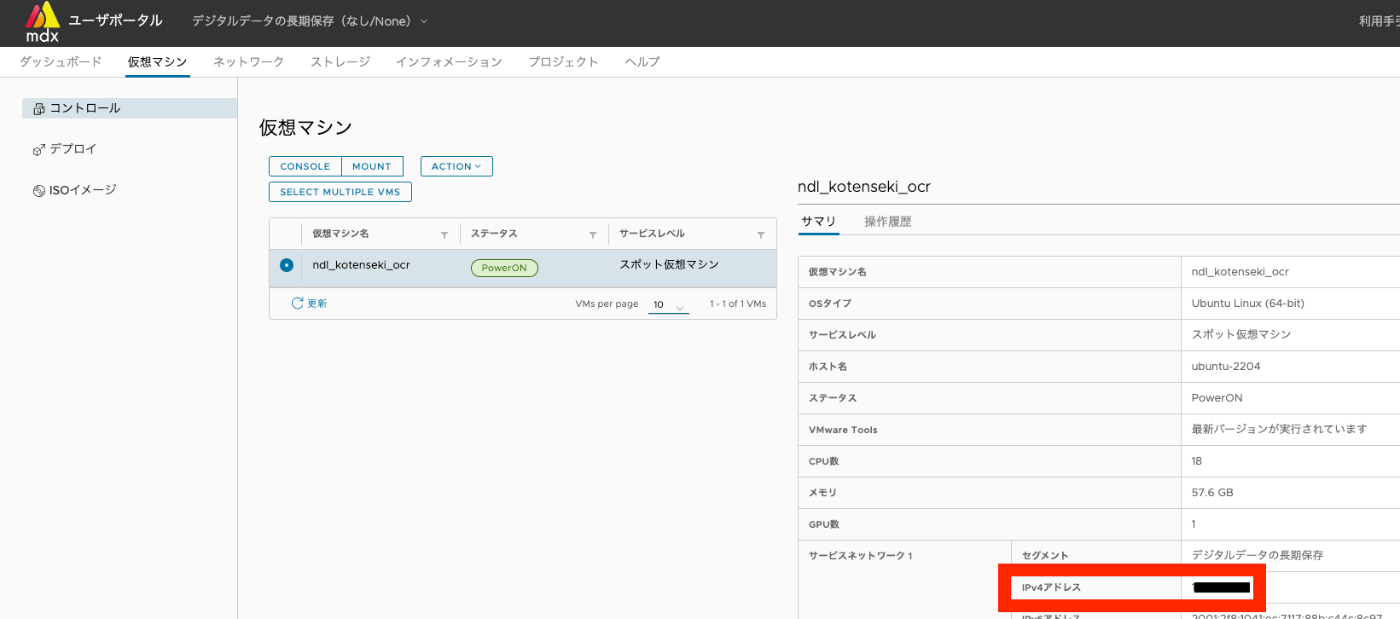Click the 利用手引 link in header

click(1379, 21)
